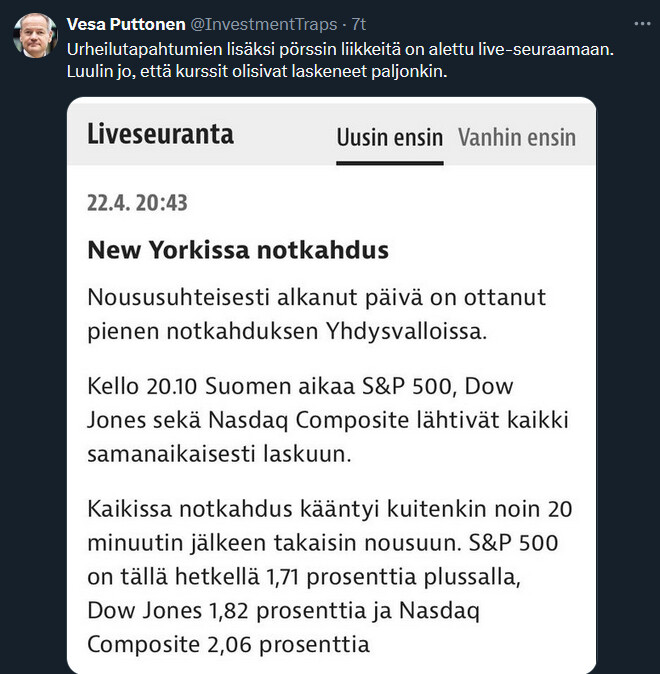660x674 pixels.
Task: Click the 22.4. 20:43 entry timestamp
Action: click(x=137, y=203)
